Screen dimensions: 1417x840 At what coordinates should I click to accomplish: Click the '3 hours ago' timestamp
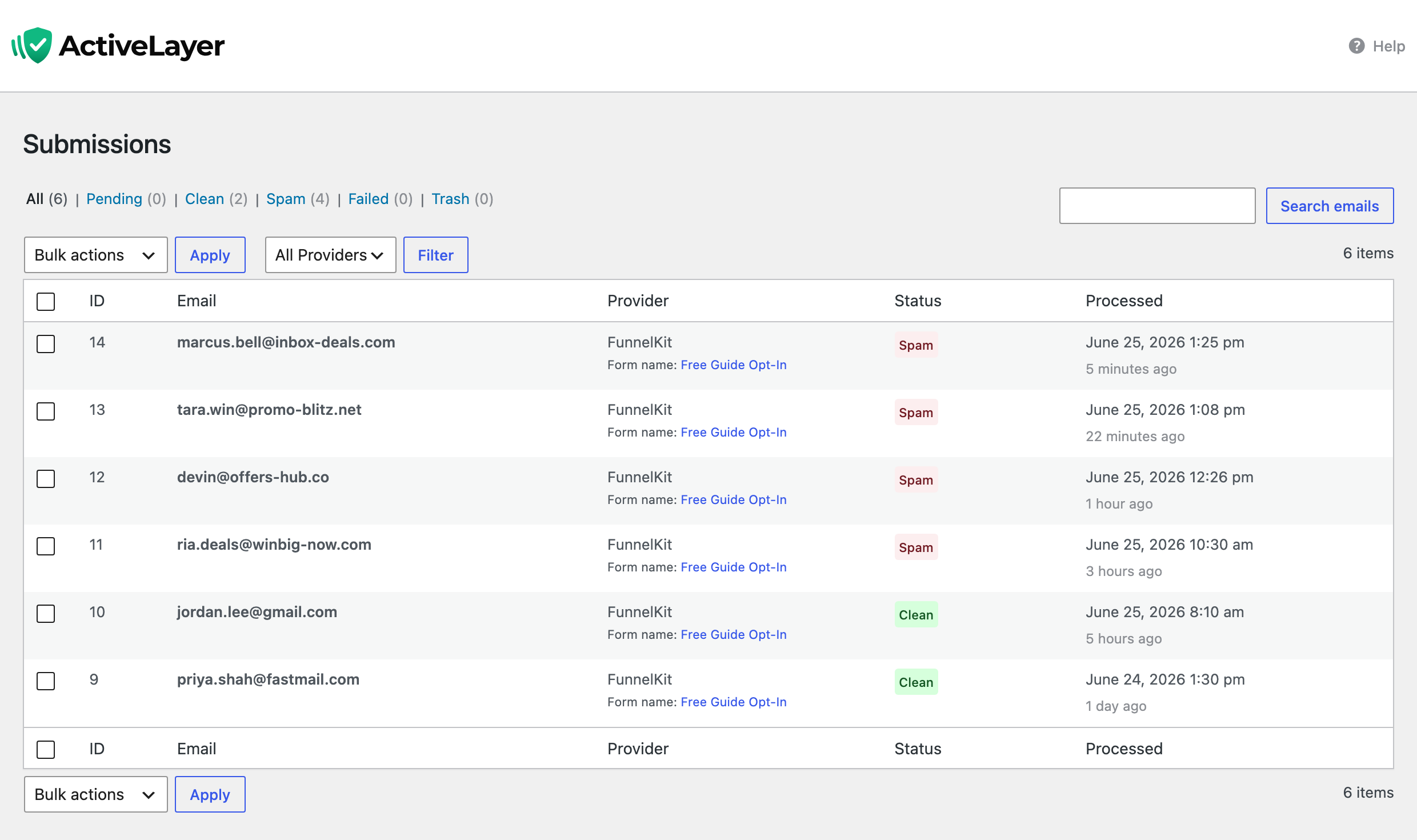(x=1123, y=571)
